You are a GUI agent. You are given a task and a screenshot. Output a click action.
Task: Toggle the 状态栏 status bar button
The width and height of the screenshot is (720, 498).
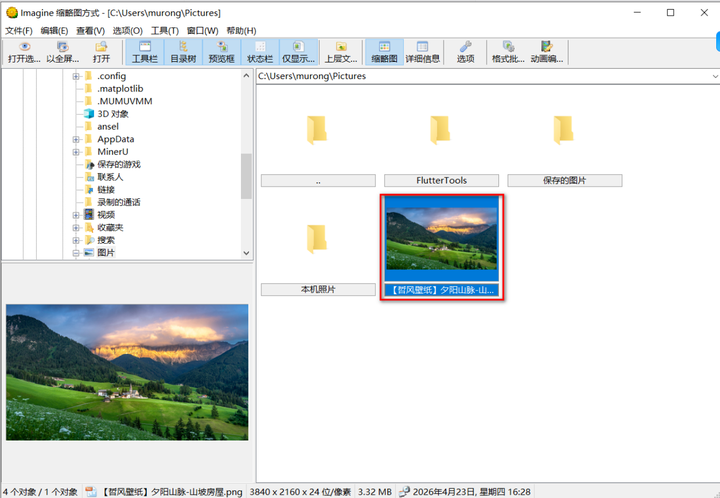point(260,52)
